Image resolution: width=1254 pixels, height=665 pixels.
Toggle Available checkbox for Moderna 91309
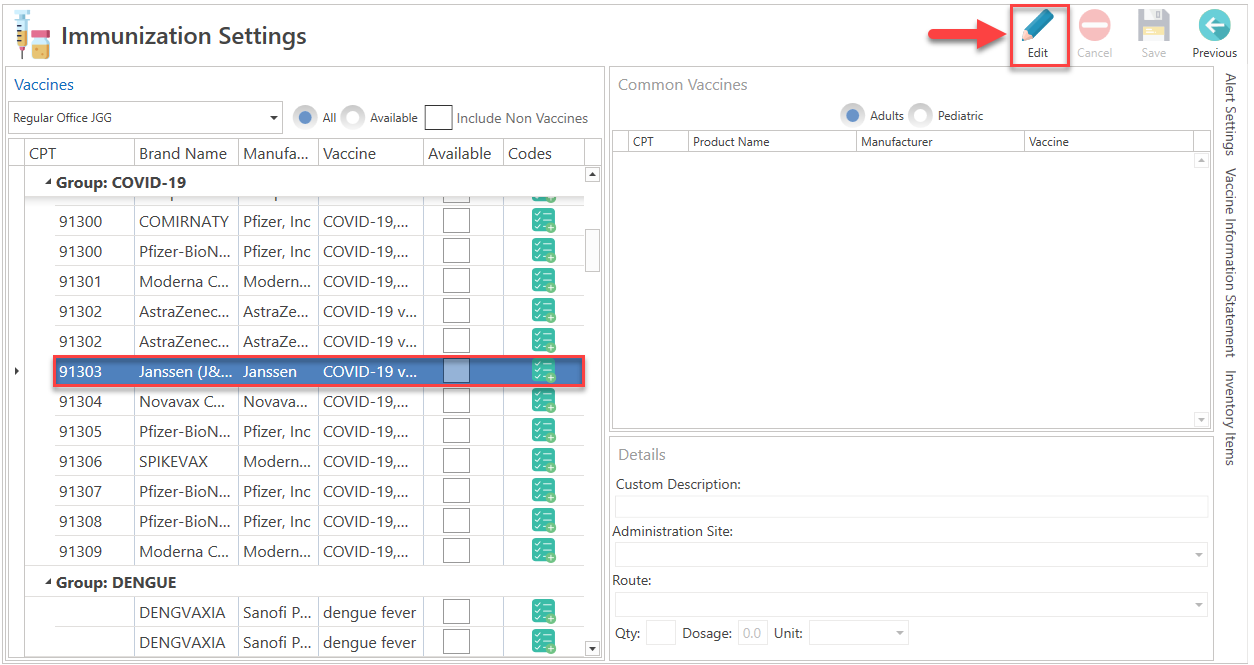(457, 551)
